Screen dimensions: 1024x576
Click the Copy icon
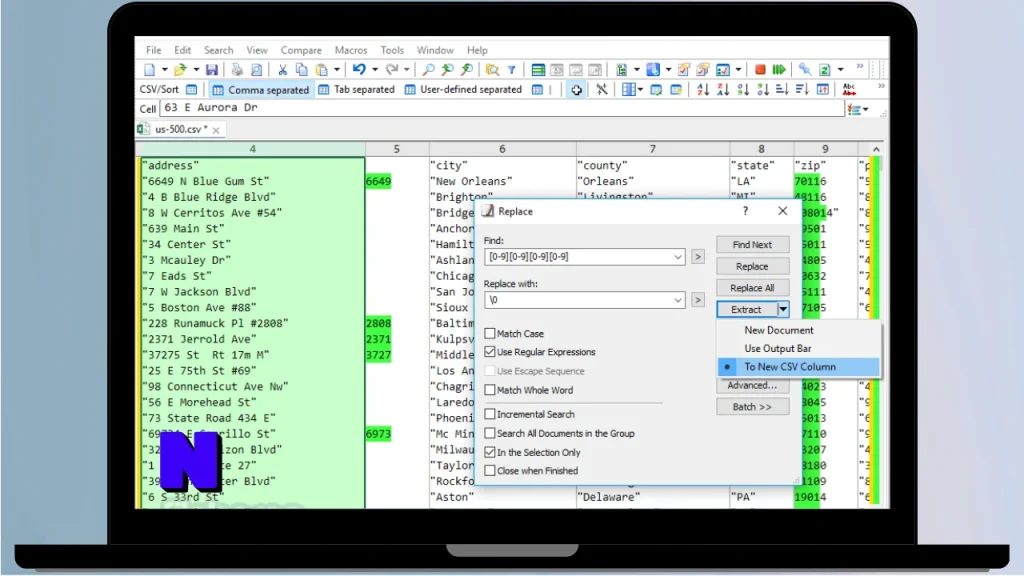(302, 70)
